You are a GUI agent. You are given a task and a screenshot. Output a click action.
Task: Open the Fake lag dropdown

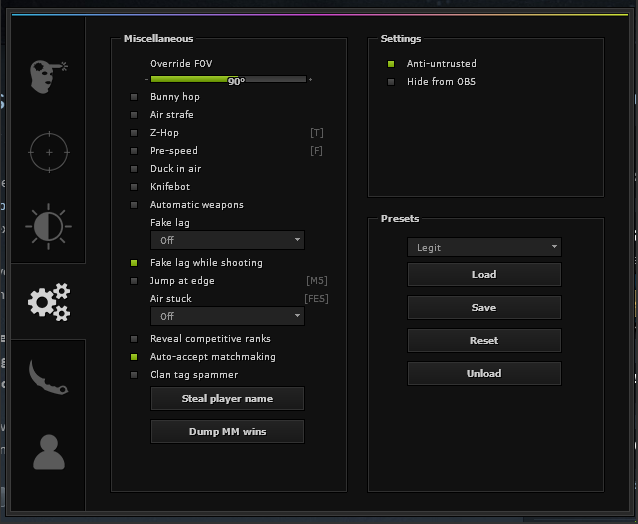click(x=227, y=240)
